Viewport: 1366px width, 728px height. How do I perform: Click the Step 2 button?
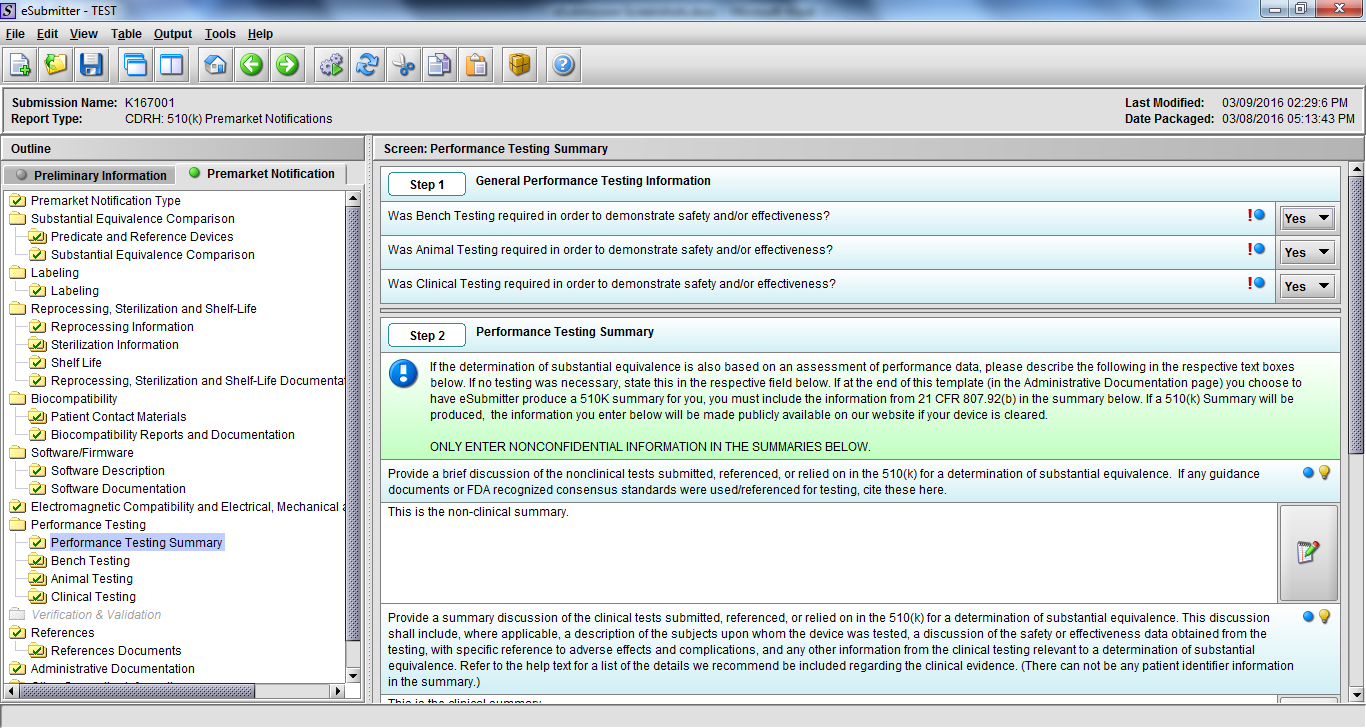pos(428,335)
